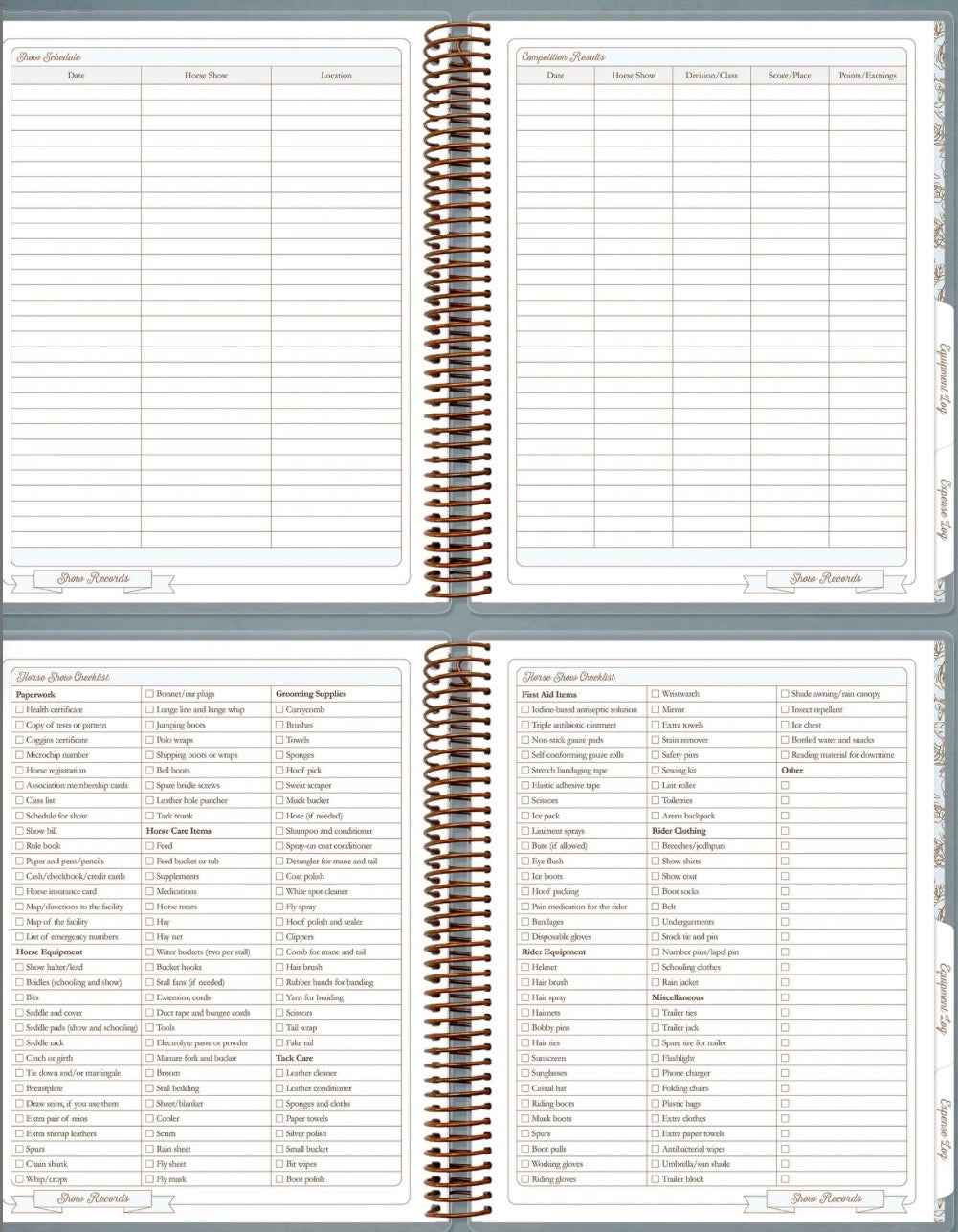This screenshot has width=958, height=1232.
Task: Tick Iodine-based antiseptic solution checkbox
Action: click(x=525, y=709)
